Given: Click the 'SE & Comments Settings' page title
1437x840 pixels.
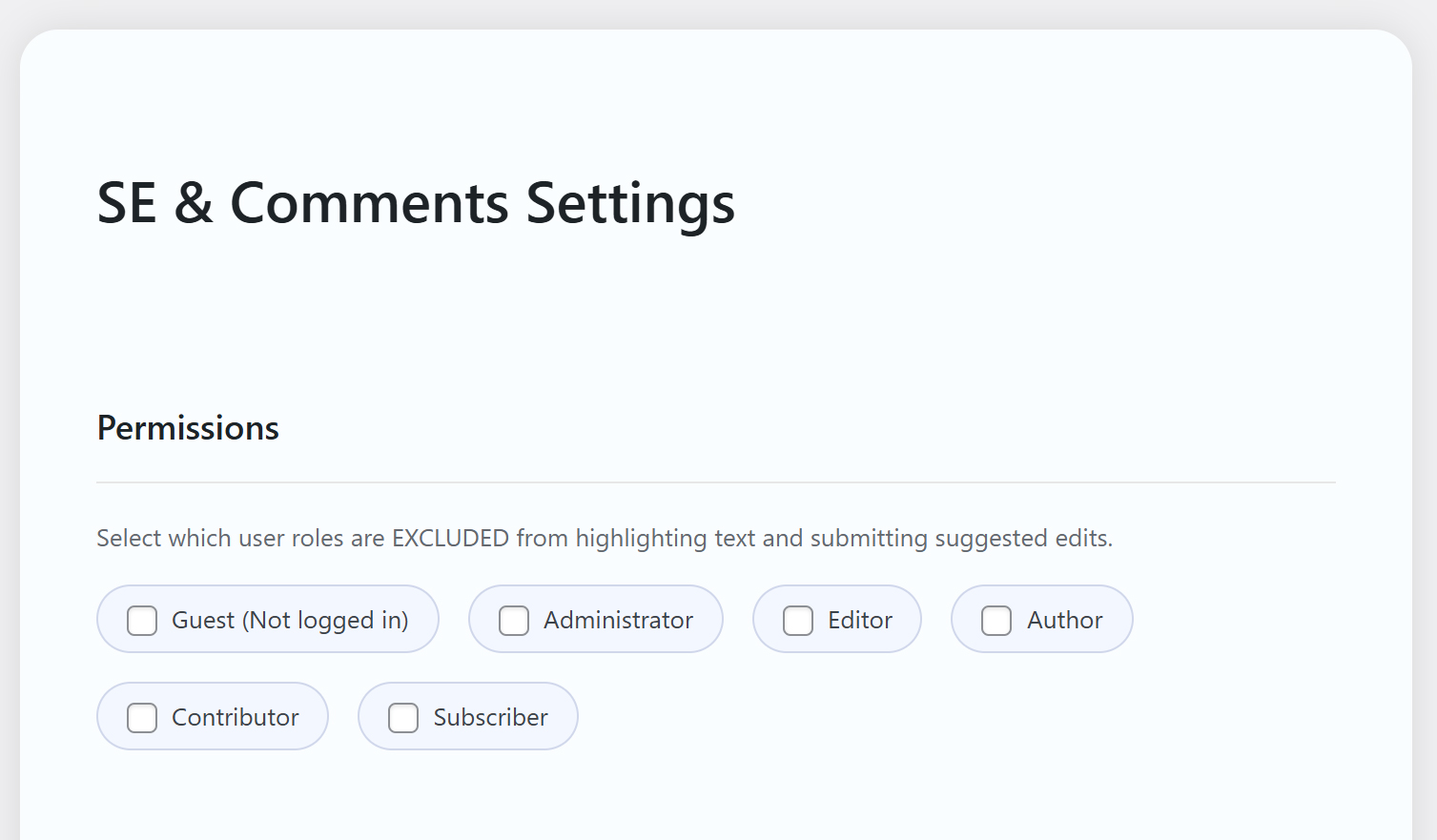Looking at the screenshot, I should click(416, 203).
